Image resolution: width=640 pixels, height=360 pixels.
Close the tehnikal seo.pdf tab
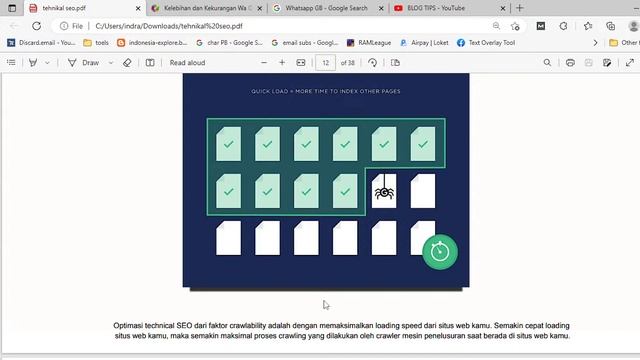[x=138, y=8]
